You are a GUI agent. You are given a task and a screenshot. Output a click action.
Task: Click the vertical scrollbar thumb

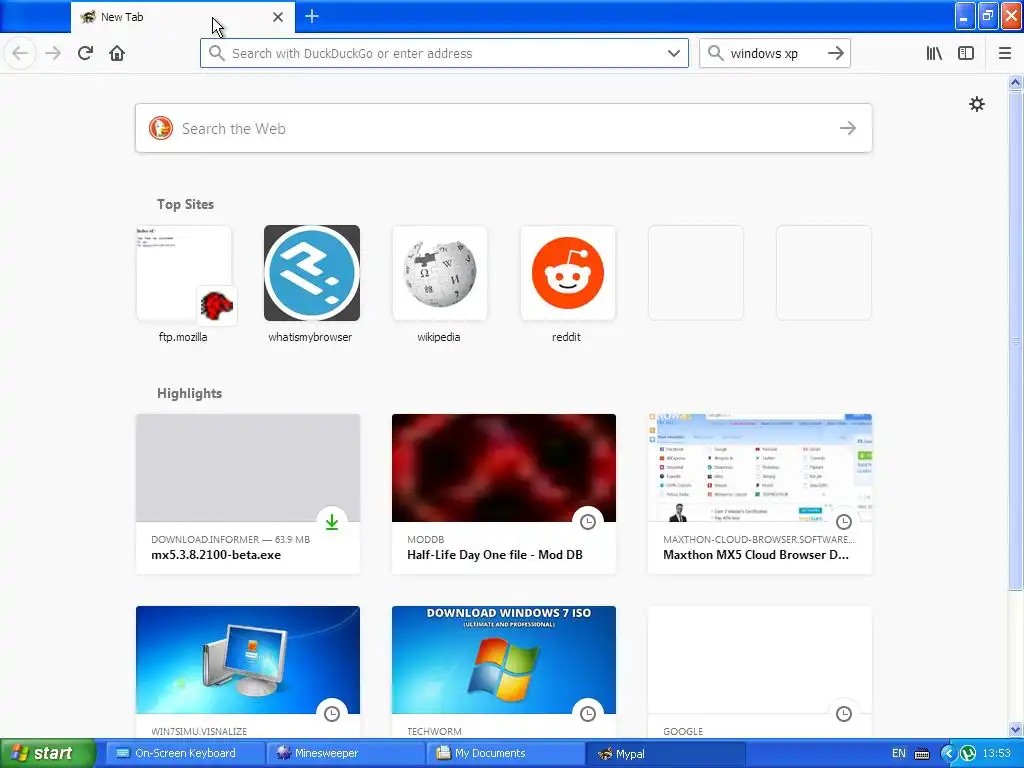coord(1015,340)
